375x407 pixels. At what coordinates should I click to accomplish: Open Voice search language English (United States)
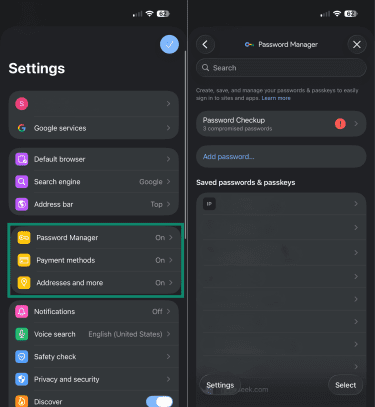pyautogui.click(x=94, y=334)
